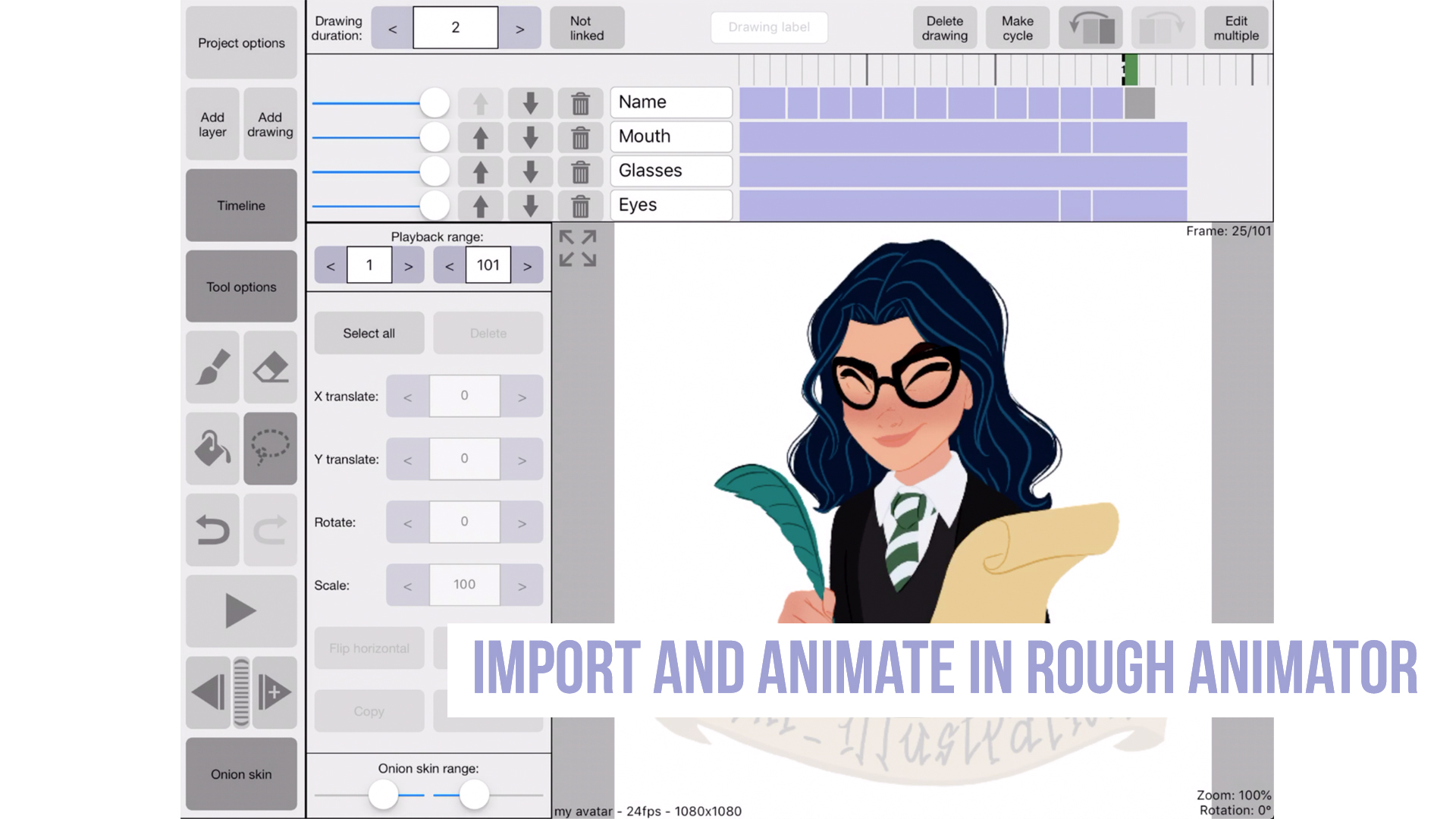Decrease drawing duration
Viewport: 1456px width, 819px height.
pyautogui.click(x=392, y=28)
